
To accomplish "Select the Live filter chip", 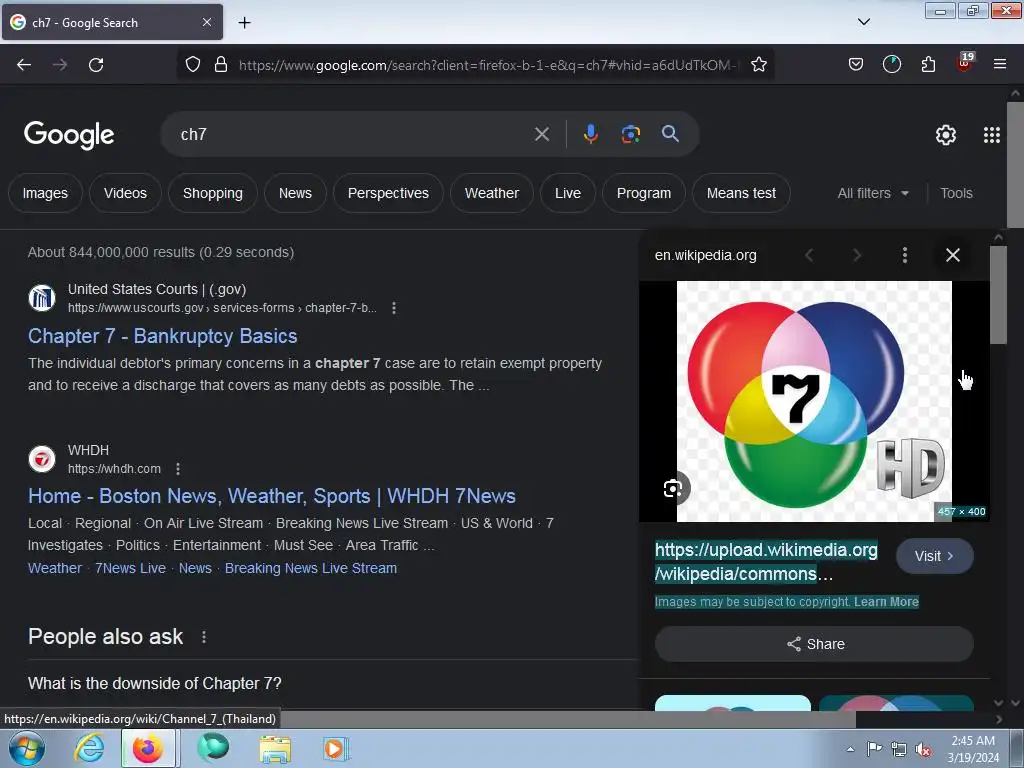I will click(568, 193).
